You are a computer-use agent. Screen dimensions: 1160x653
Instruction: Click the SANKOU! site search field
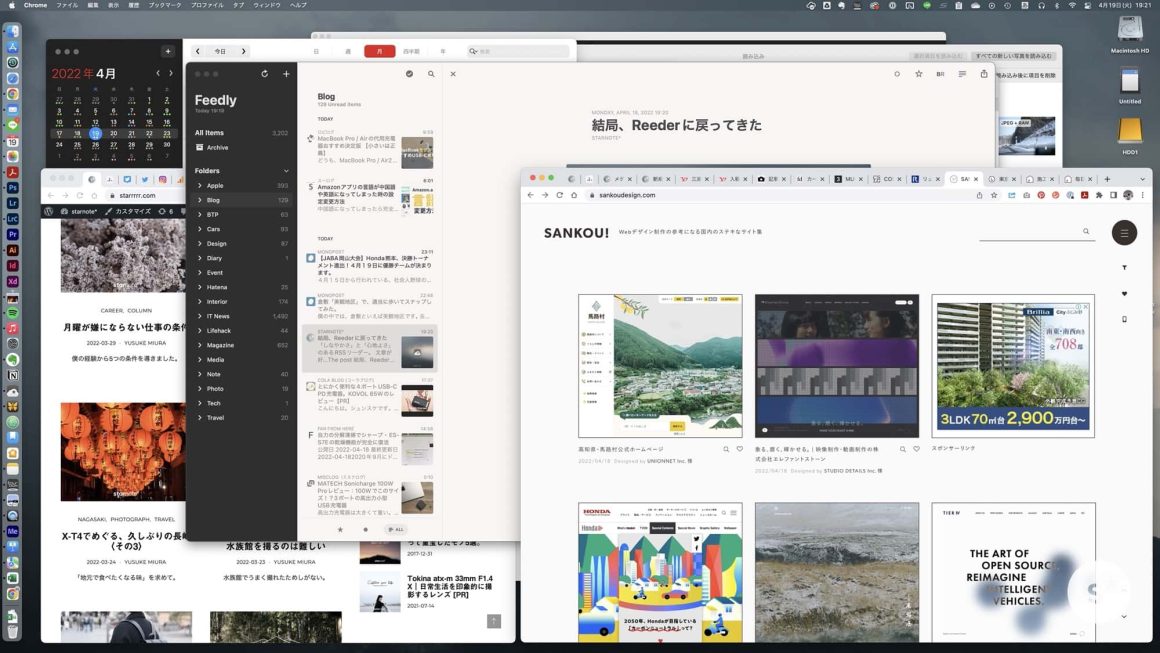pos(1030,232)
